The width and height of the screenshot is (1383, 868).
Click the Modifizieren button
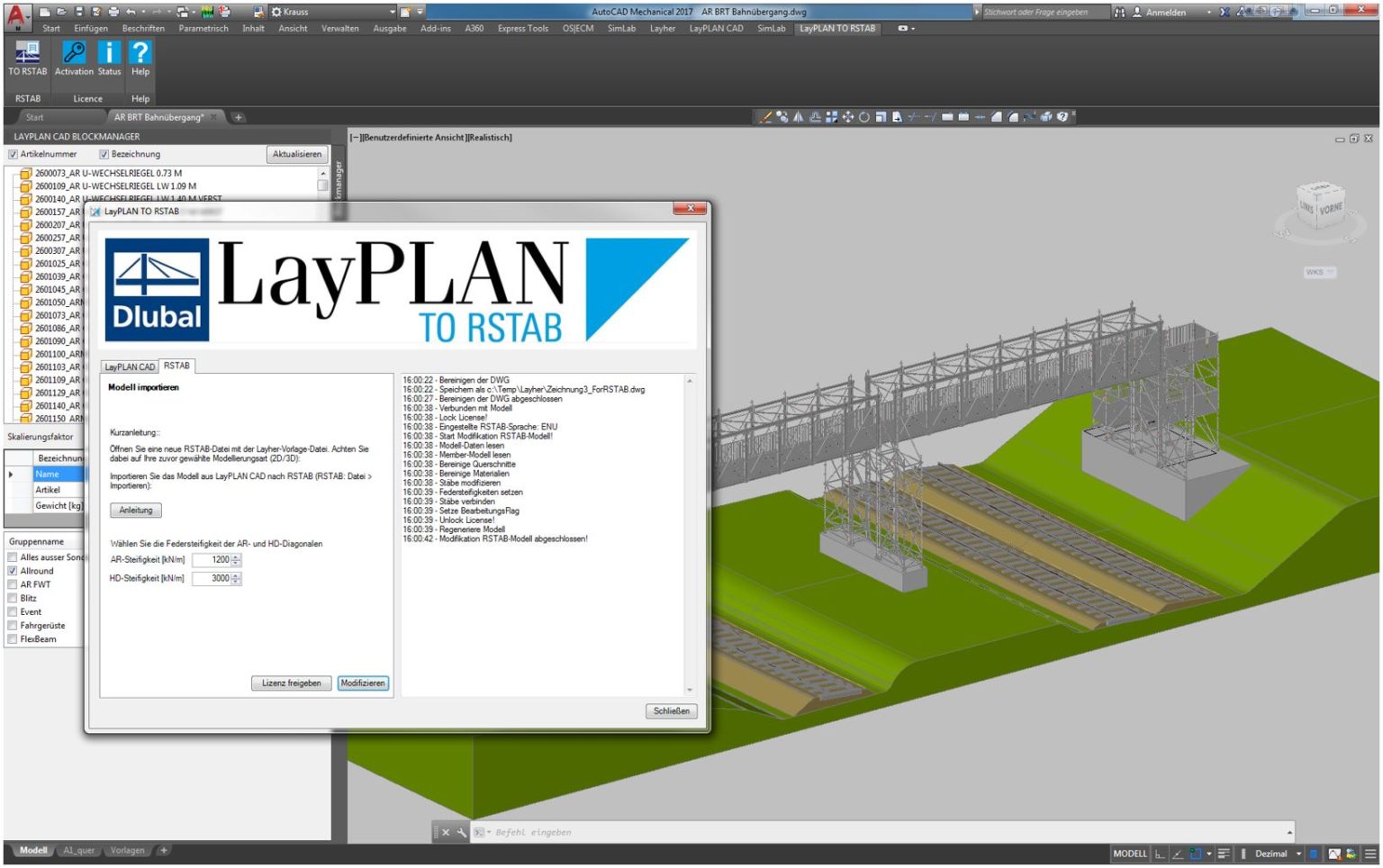(x=362, y=683)
